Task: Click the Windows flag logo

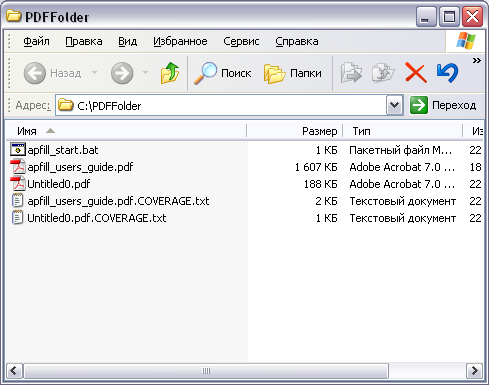Action: 466,41
